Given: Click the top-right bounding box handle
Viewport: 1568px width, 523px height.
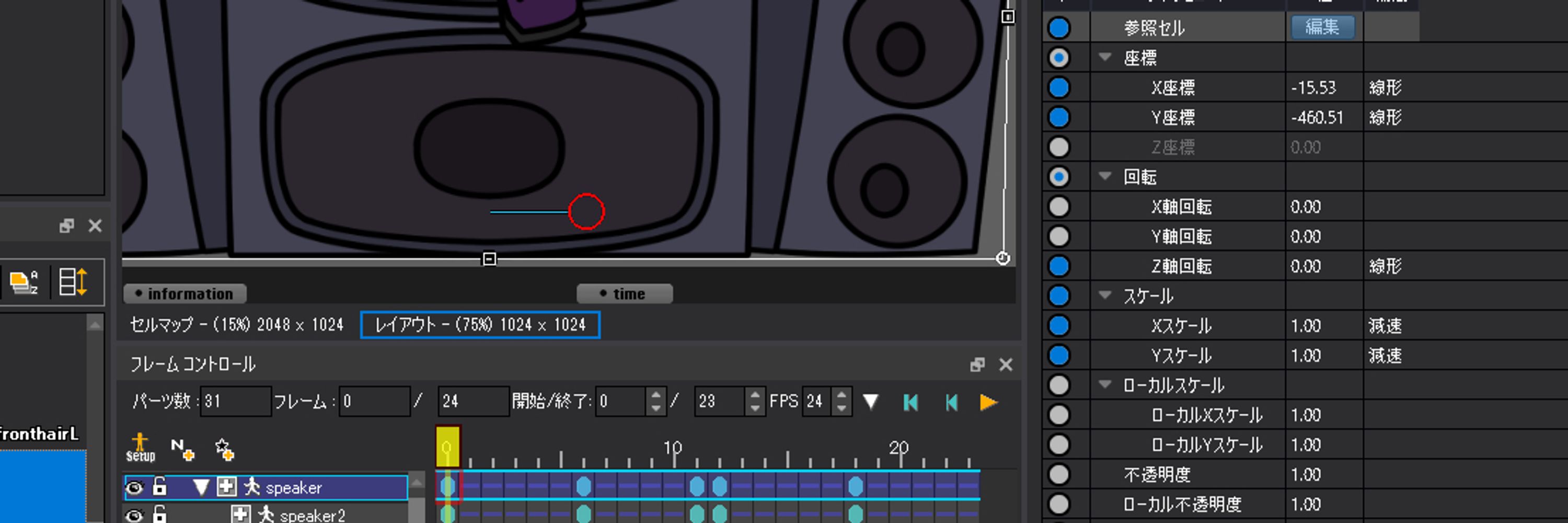Looking at the screenshot, I should coord(1008,17).
